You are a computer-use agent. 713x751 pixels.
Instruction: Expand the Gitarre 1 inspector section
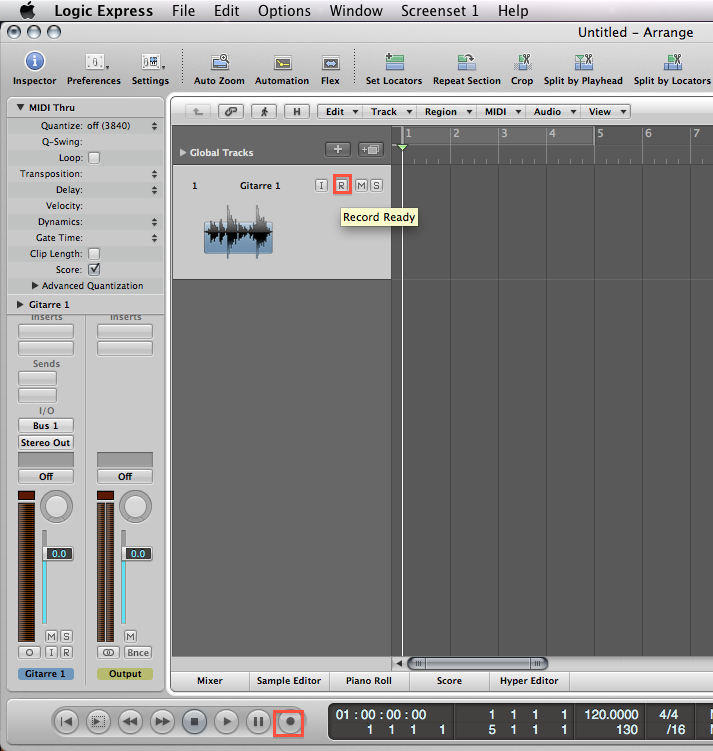pyautogui.click(x=20, y=305)
